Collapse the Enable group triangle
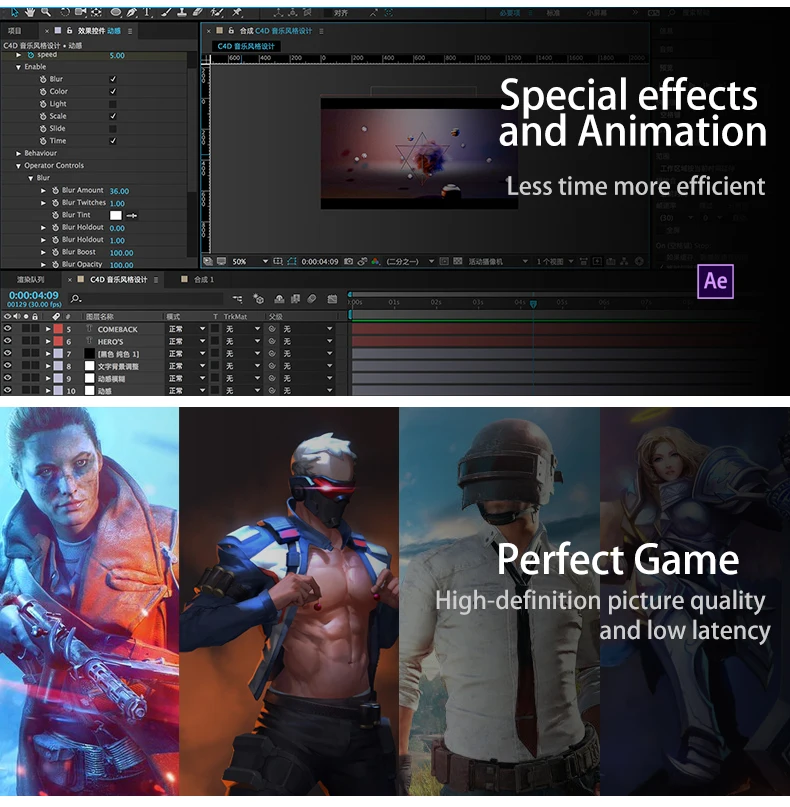 19,67
